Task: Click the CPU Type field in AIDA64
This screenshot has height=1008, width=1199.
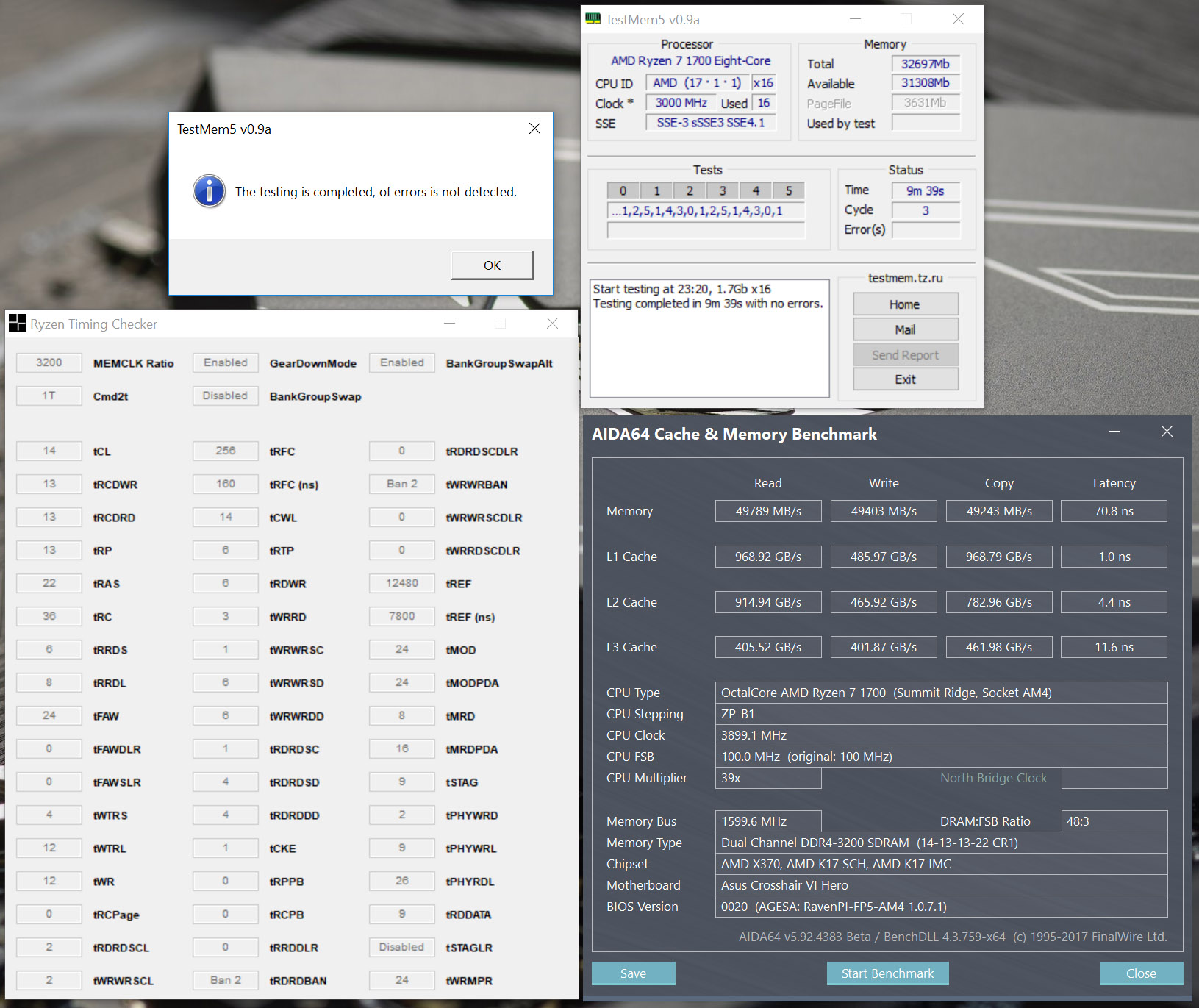Action: pyautogui.click(x=941, y=693)
